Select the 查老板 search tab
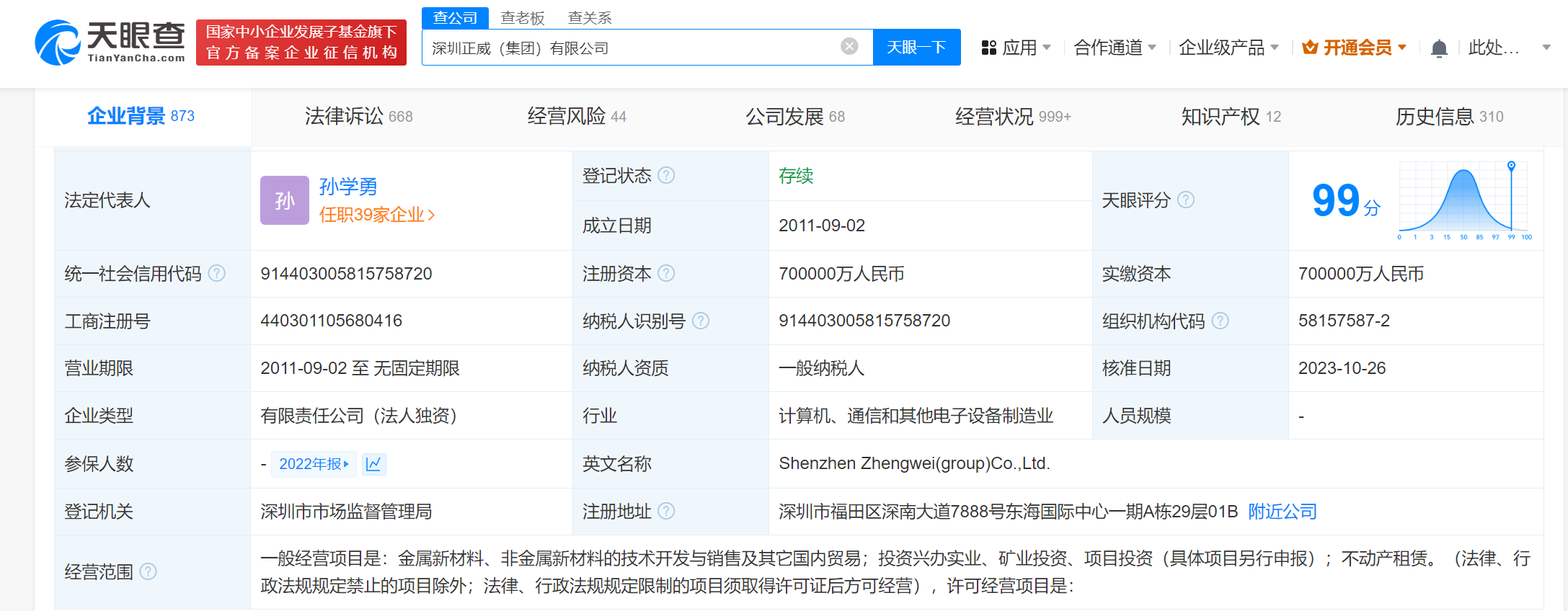This screenshot has width=1568, height=611. tap(523, 18)
